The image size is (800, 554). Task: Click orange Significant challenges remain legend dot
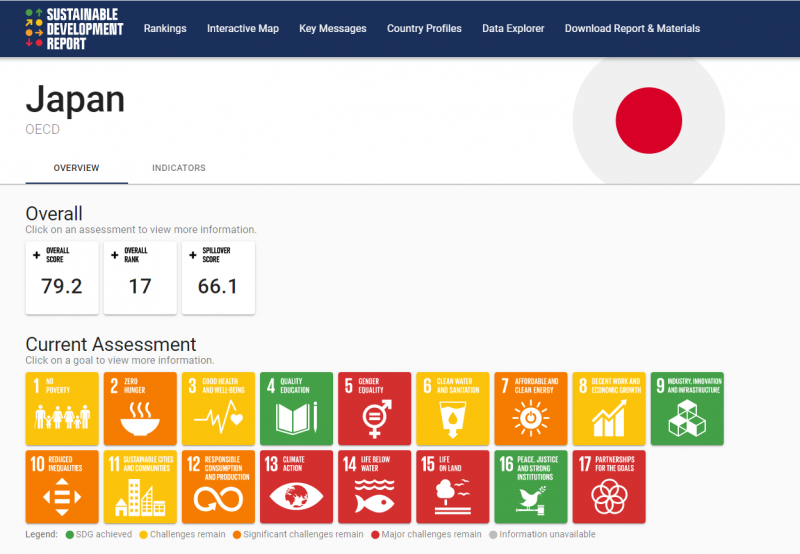[237, 535]
